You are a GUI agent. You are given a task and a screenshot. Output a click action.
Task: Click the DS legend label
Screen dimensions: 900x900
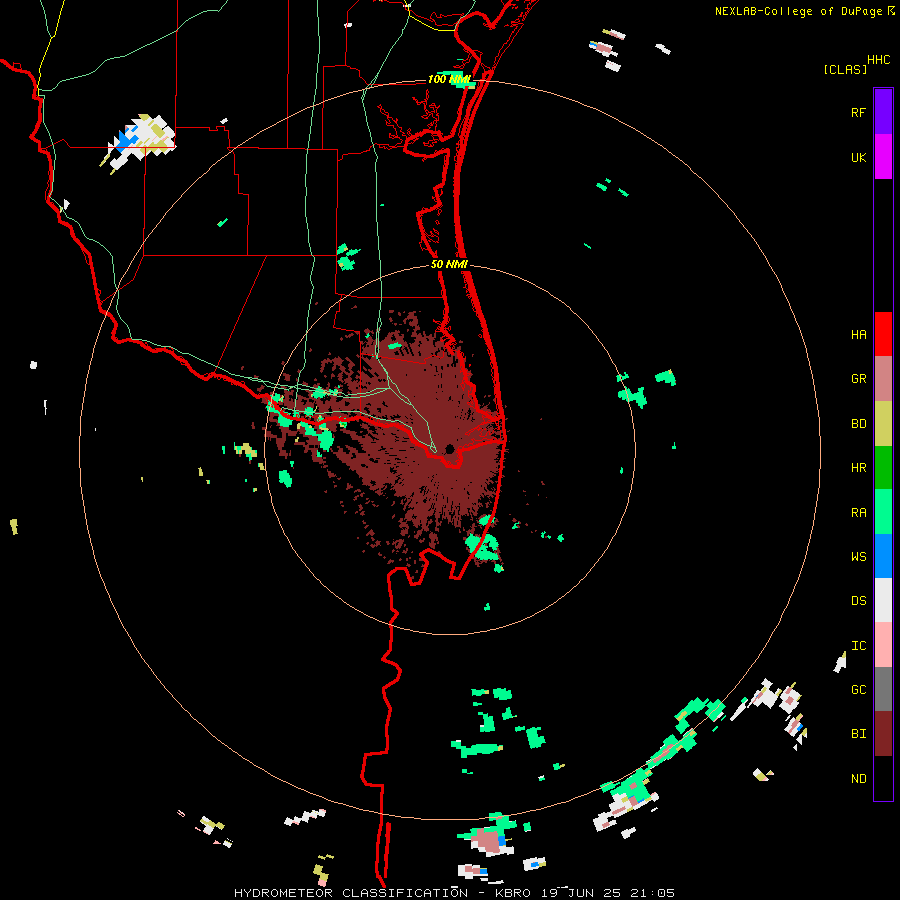point(858,601)
